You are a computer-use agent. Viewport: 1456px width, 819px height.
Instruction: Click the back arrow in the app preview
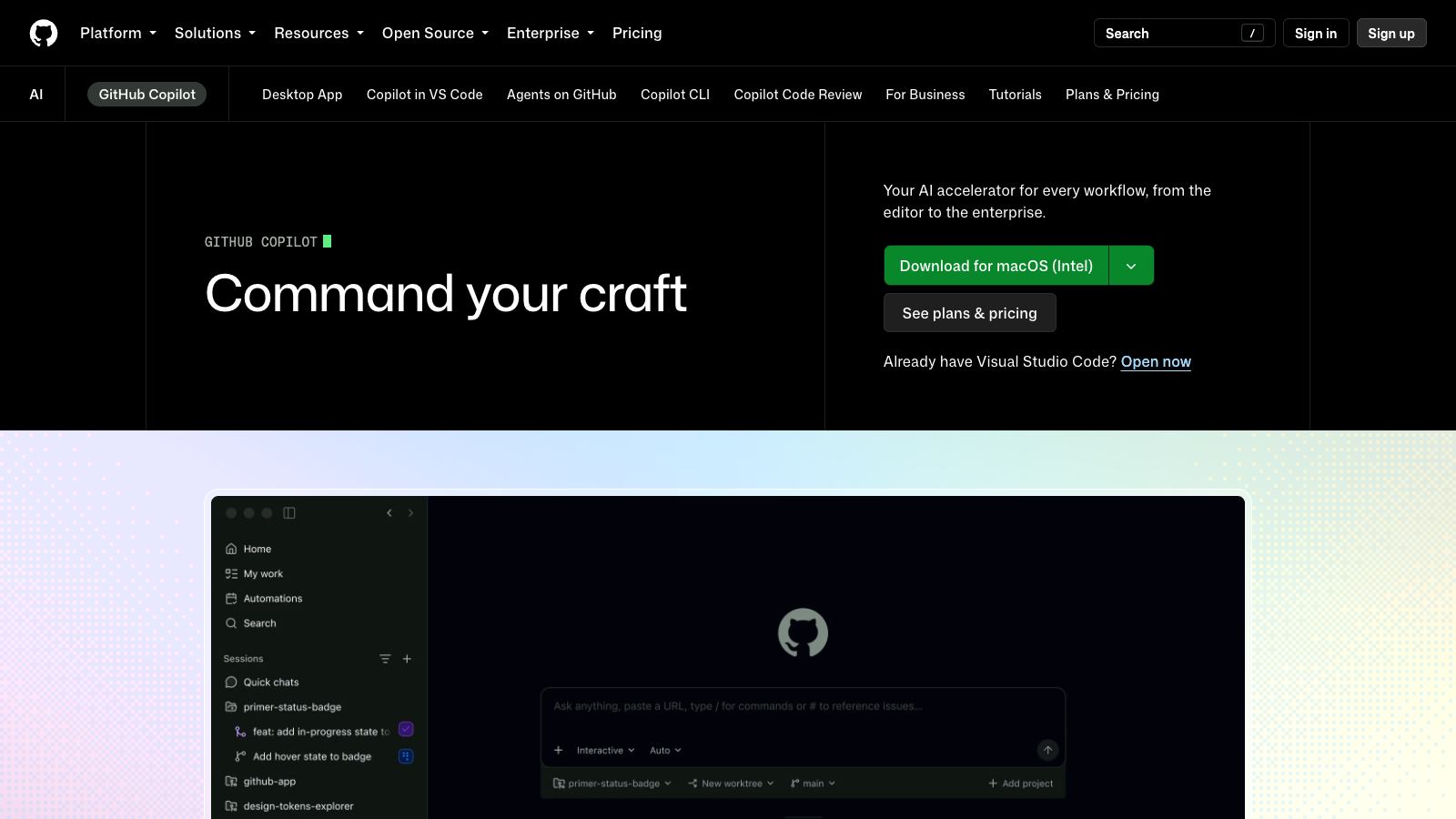tap(389, 513)
